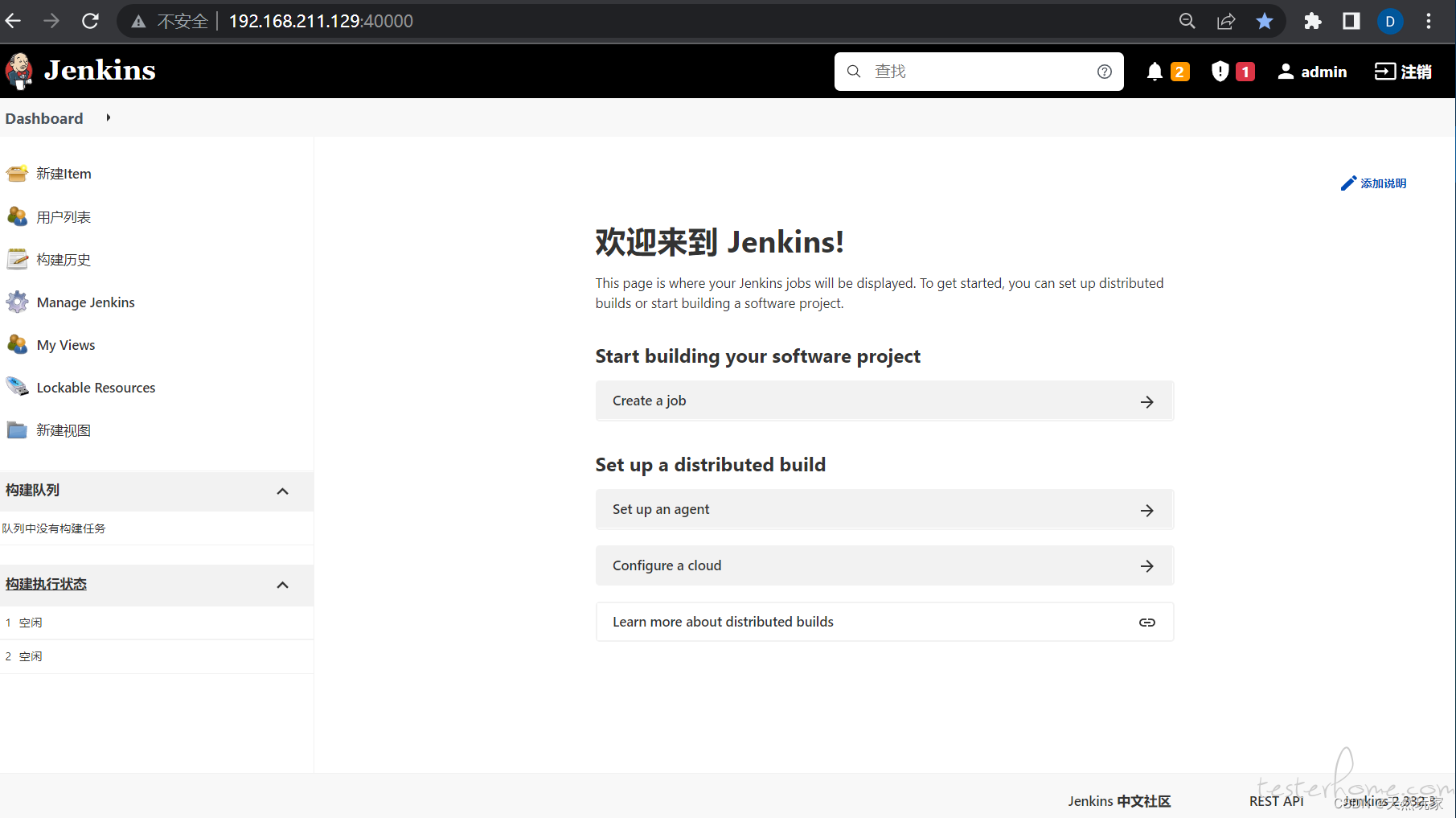Click the red security warning badge 1
Image resolution: width=1456 pixels, height=818 pixels.
click(1245, 72)
